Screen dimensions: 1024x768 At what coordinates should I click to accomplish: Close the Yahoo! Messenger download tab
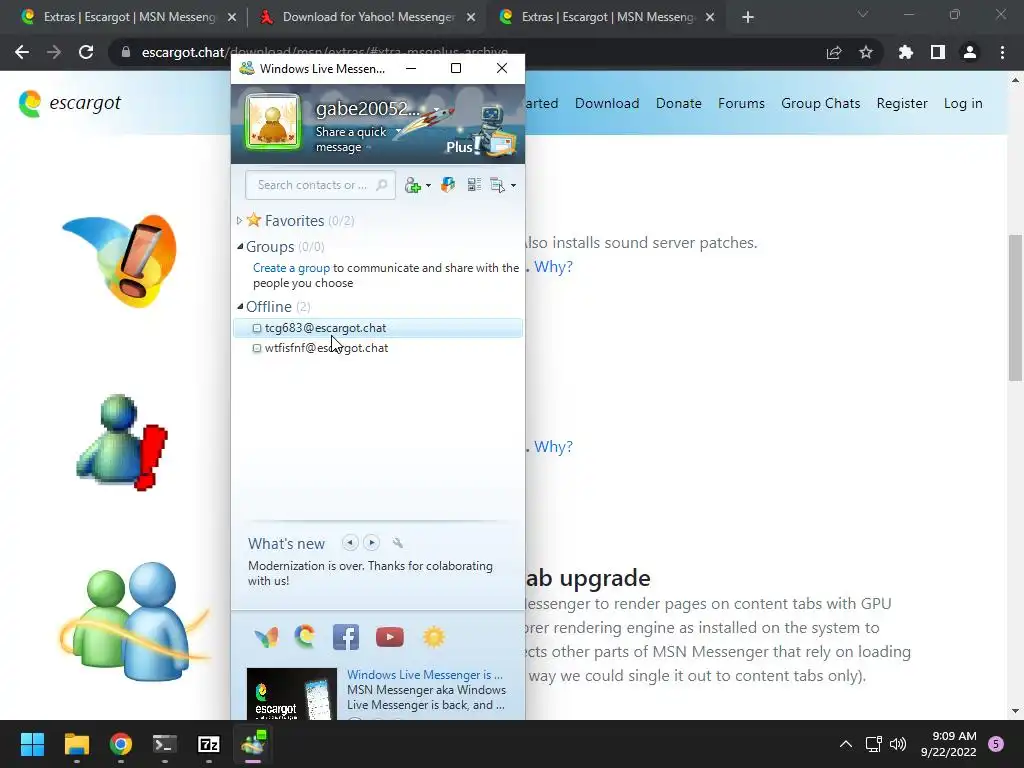click(471, 18)
